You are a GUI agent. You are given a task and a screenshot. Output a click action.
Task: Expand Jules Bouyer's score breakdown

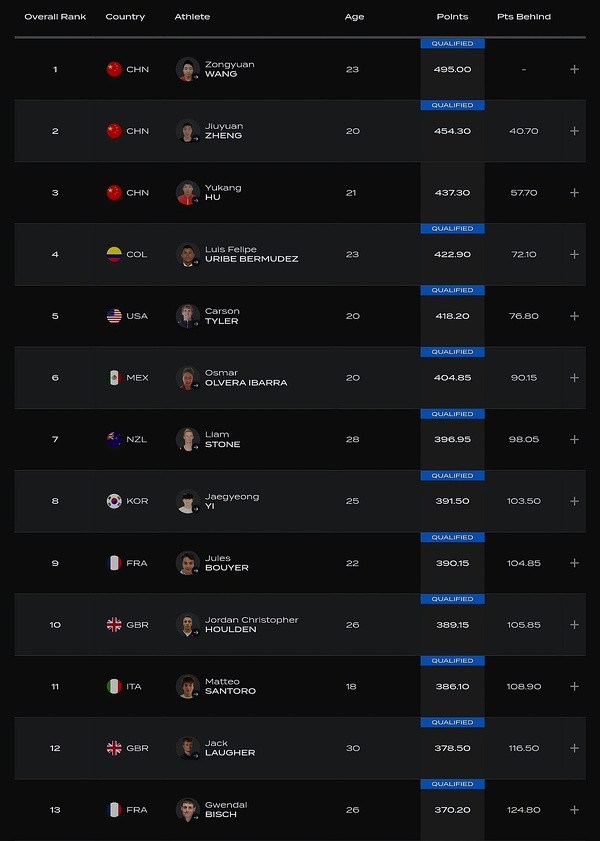coord(574,563)
